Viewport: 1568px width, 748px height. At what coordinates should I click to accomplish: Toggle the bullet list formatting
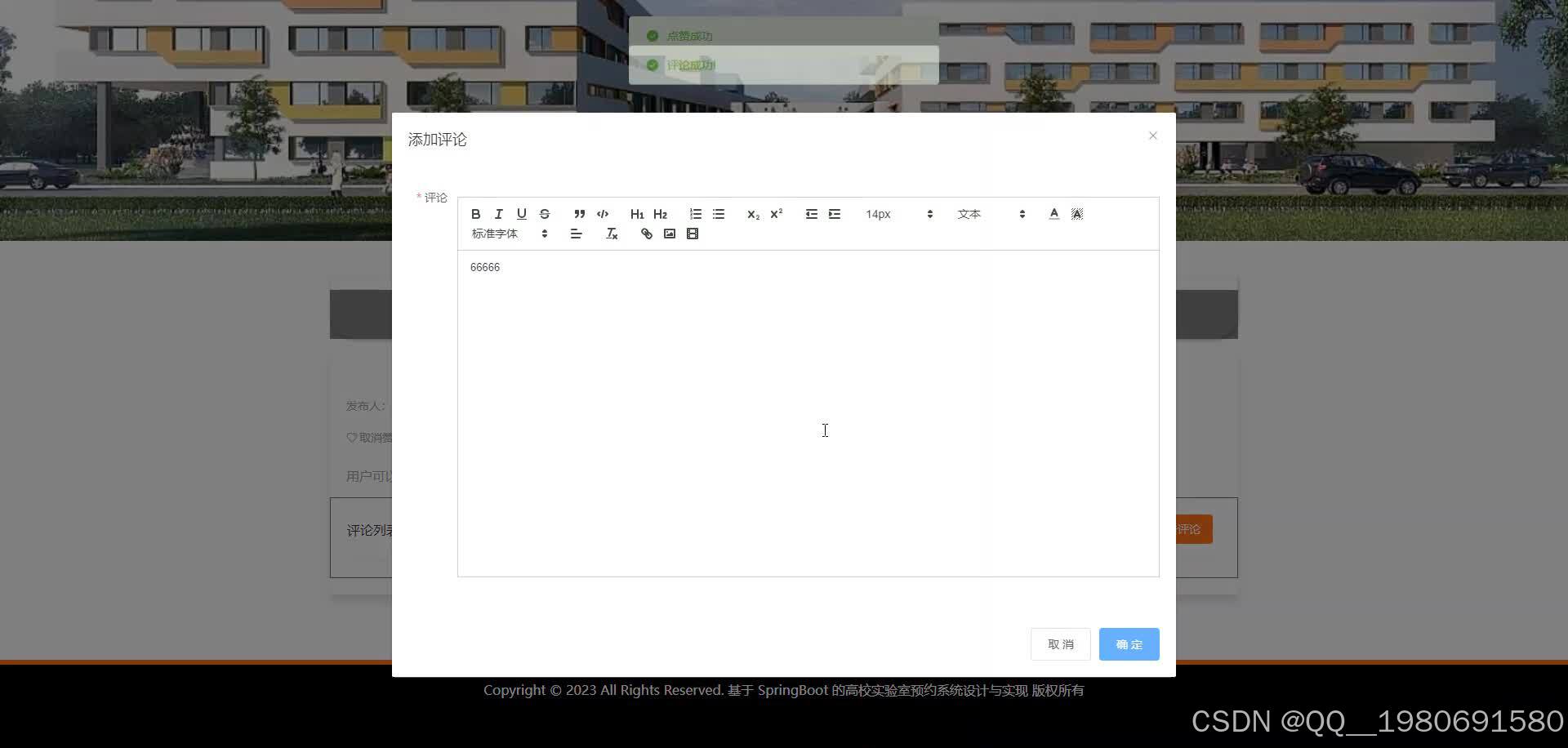point(718,214)
